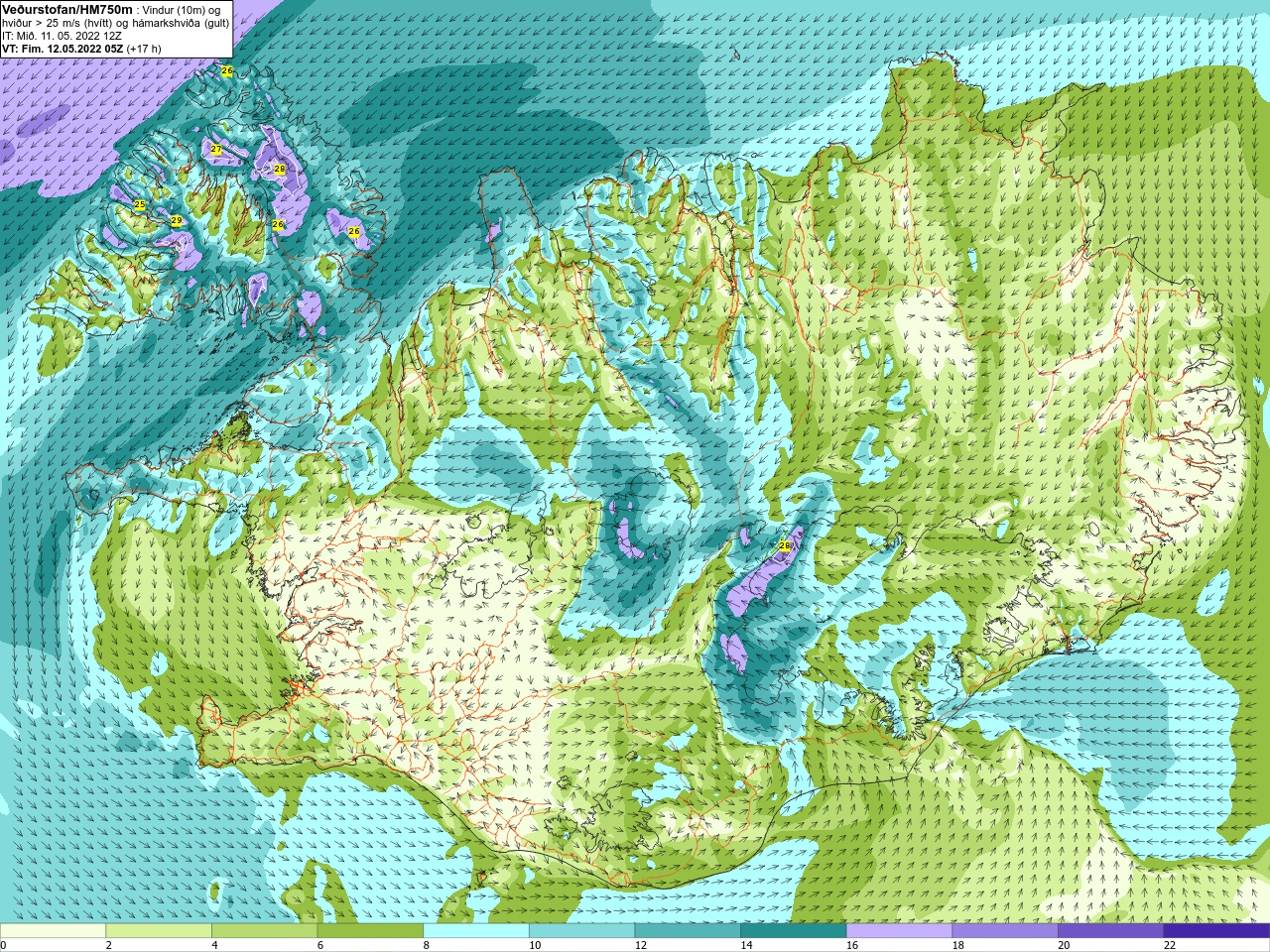Select the darkest purple legend swatch above 22
Image resolution: width=1270 pixels, height=952 pixels.
coord(1216,931)
